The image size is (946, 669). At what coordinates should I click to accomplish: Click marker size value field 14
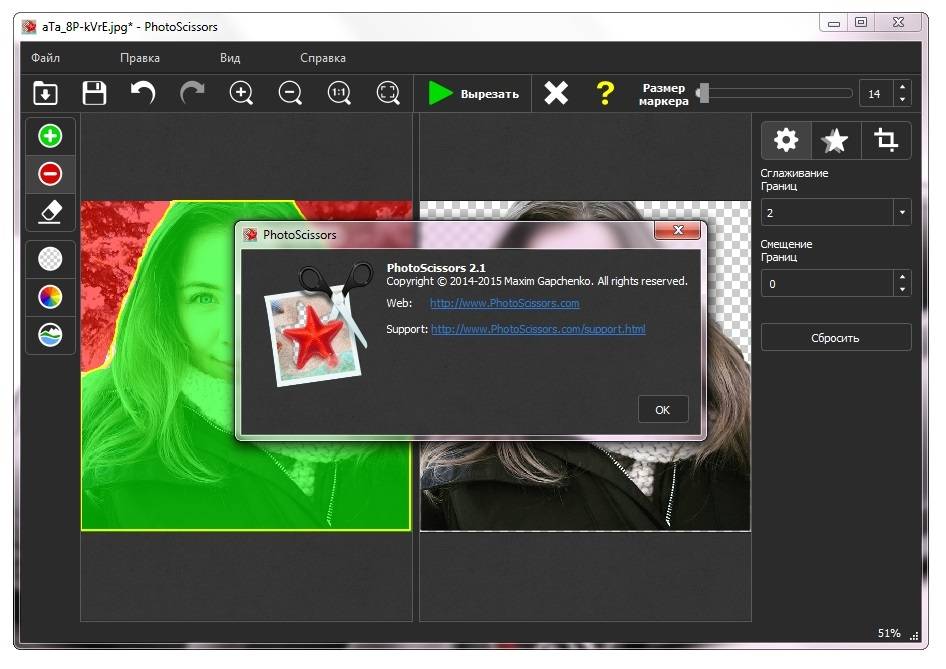pyautogui.click(x=876, y=94)
